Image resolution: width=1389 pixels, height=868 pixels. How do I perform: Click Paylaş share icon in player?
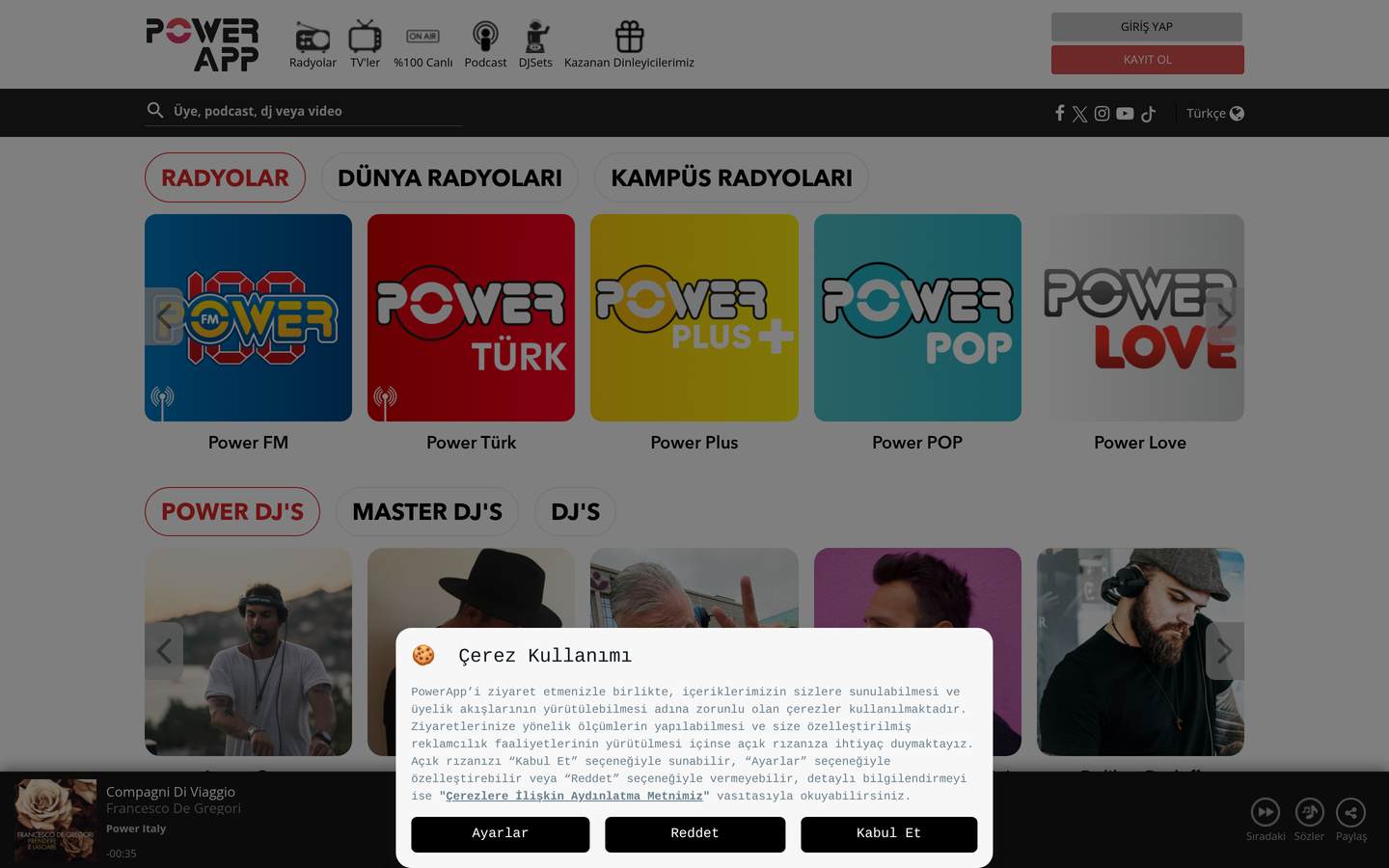pyautogui.click(x=1351, y=812)
